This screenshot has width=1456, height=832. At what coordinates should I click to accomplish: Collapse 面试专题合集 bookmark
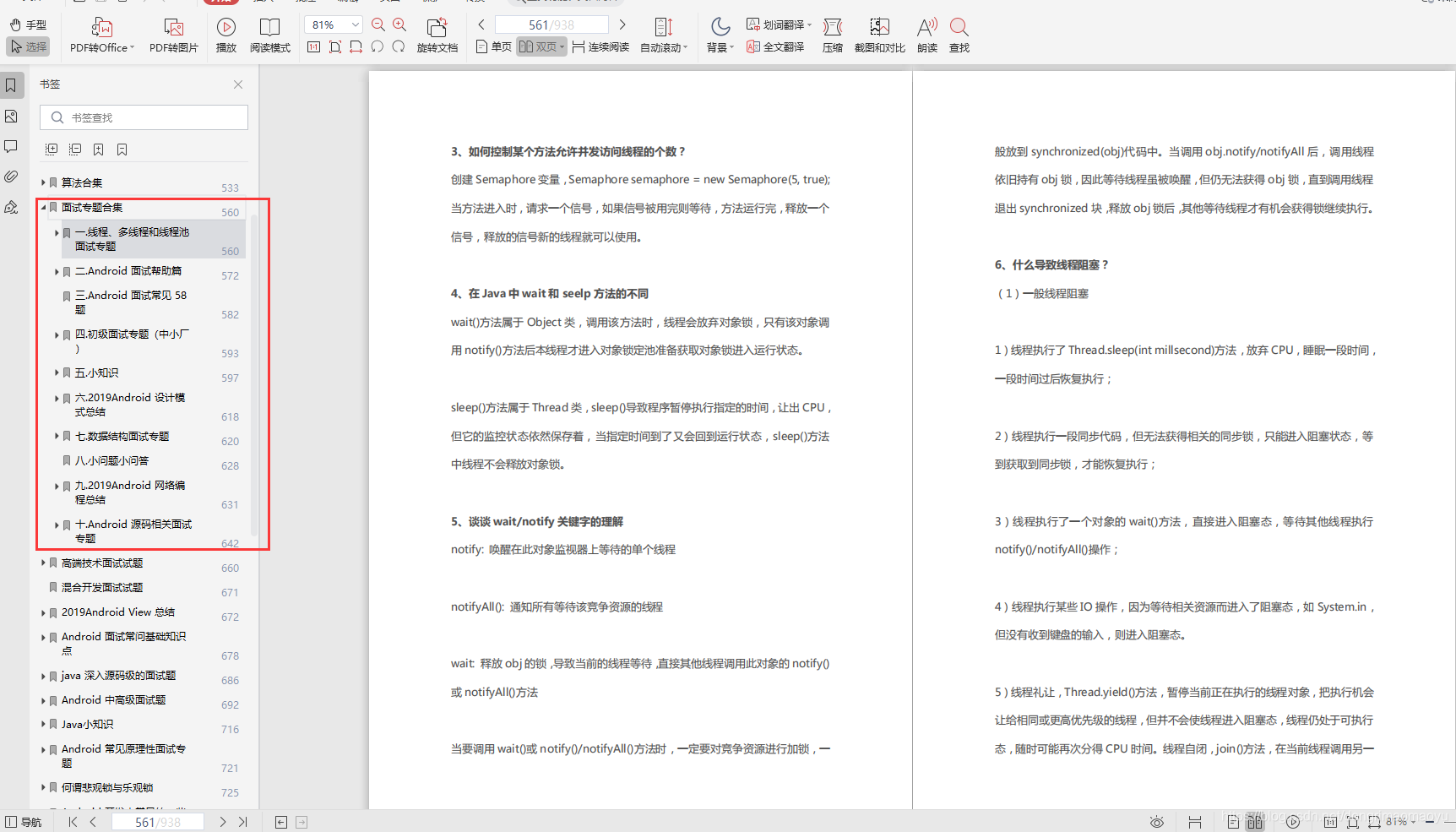point(43,207)
